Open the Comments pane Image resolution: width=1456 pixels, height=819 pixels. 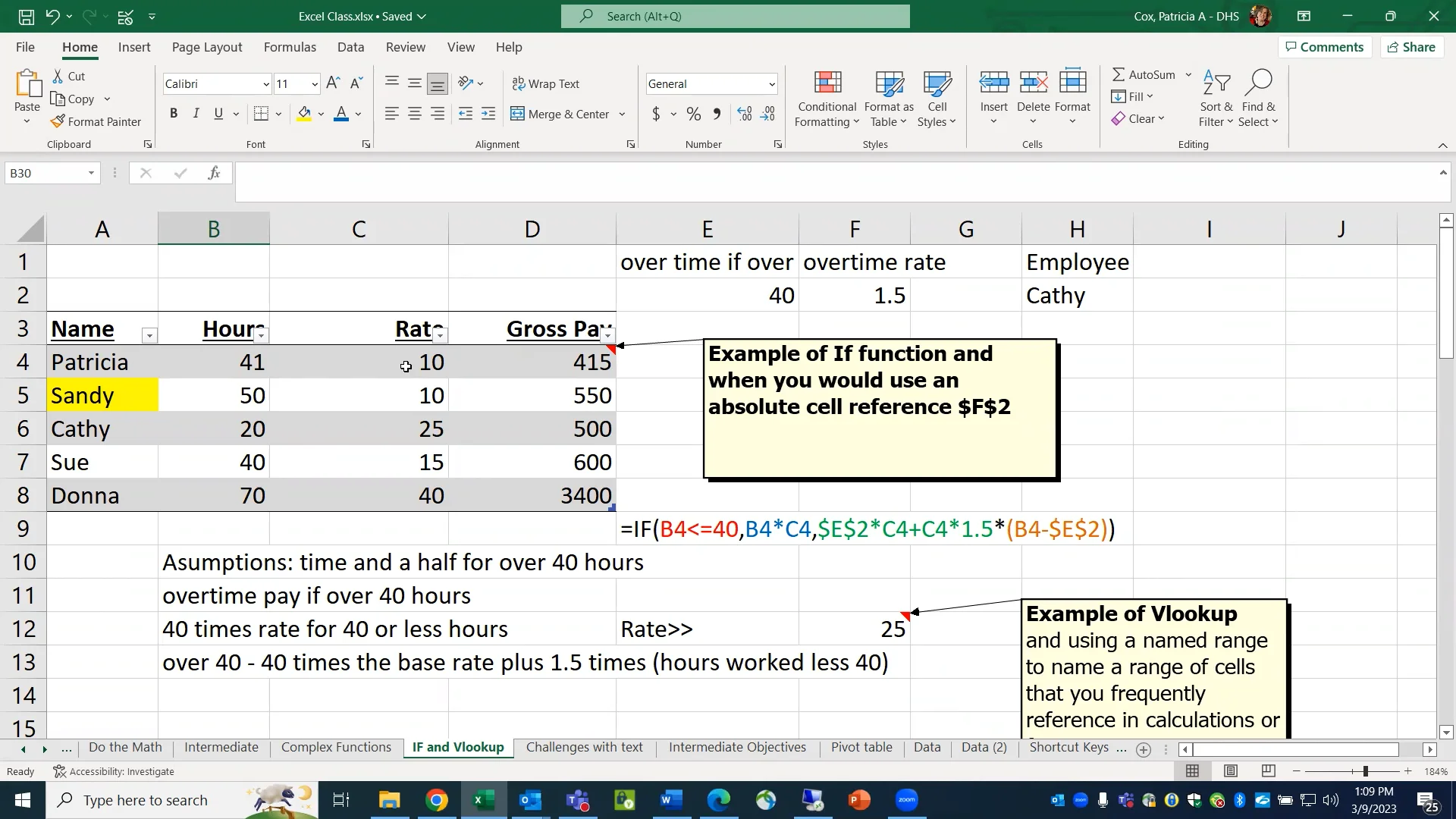coord(1324,46)
